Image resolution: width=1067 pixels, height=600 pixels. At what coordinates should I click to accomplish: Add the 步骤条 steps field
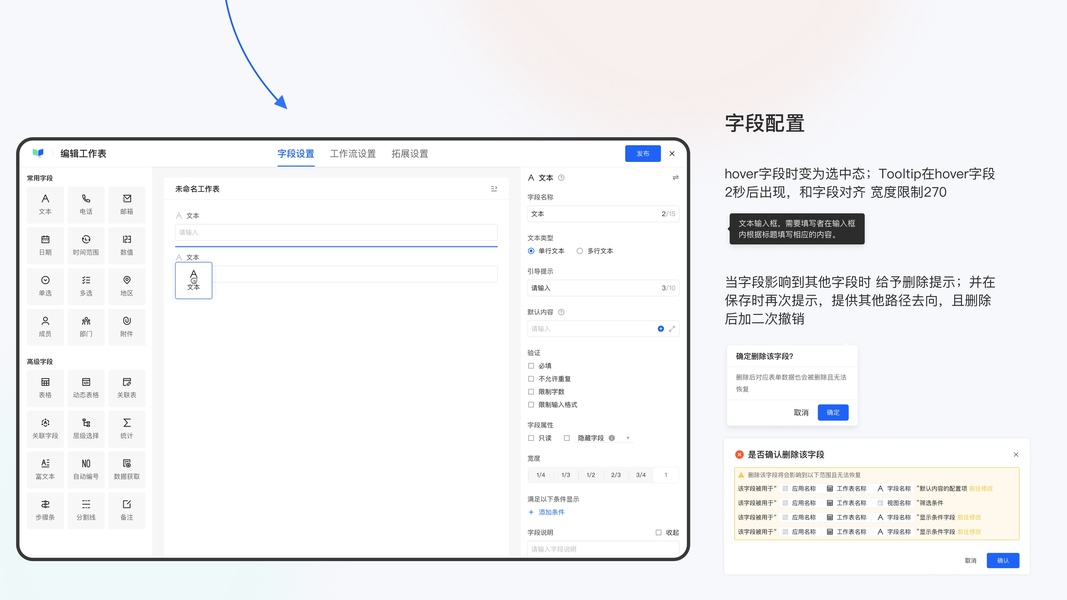click(45, 510)
